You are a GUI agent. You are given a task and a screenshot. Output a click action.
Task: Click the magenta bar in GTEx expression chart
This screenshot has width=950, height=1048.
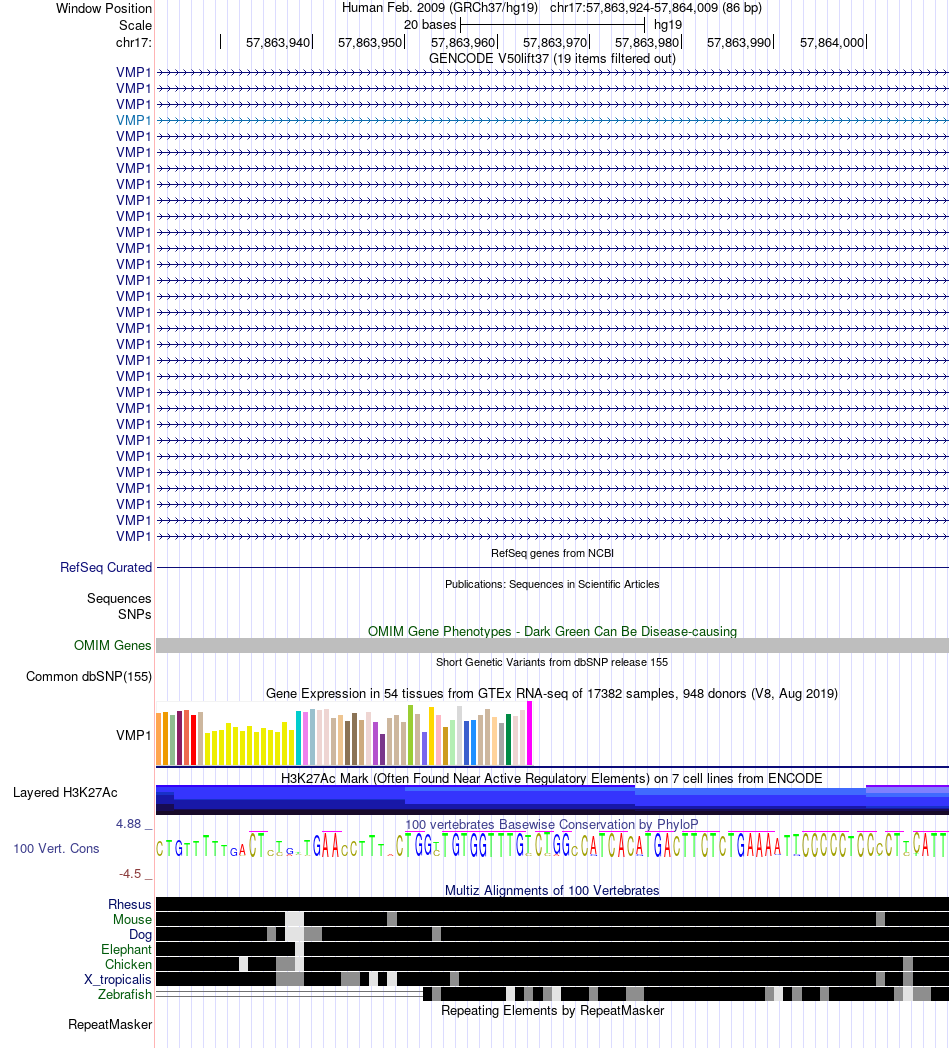click(529, 733)
